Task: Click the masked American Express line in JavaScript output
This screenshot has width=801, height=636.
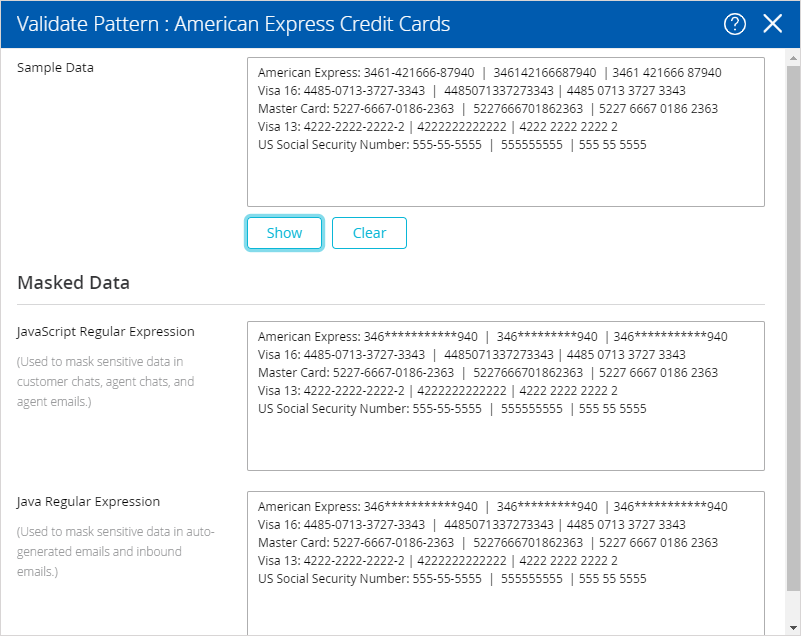Action: (x=492, y=337)
